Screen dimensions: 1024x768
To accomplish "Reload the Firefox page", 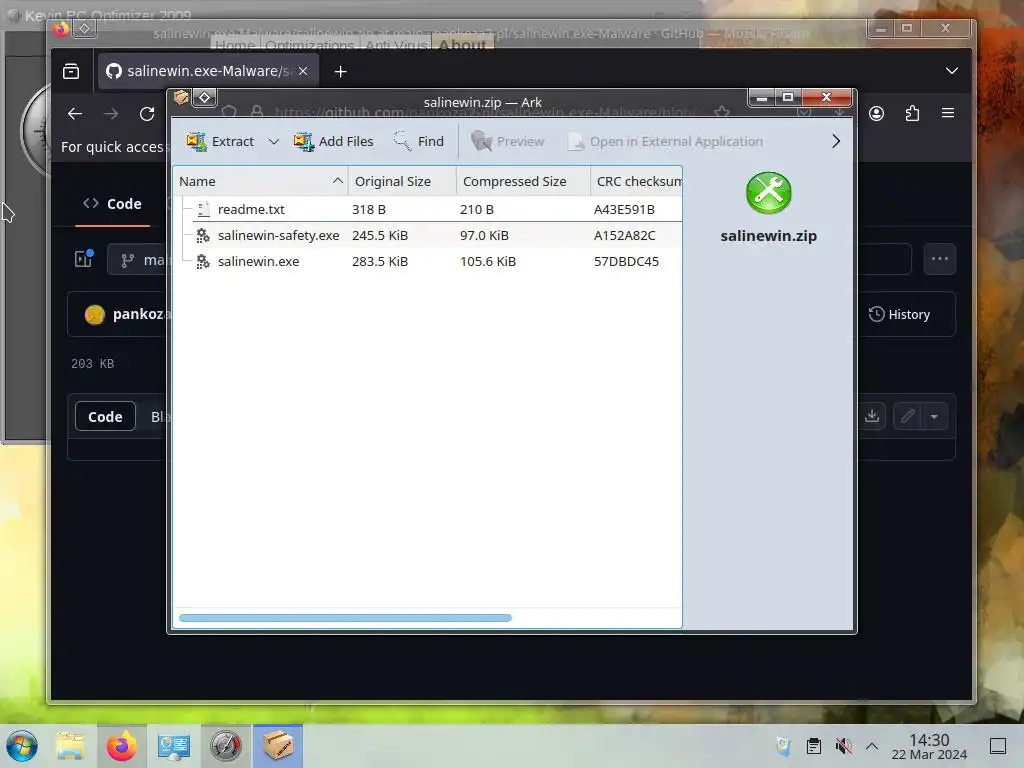I will pyautogui.click(x=147, y=114).
